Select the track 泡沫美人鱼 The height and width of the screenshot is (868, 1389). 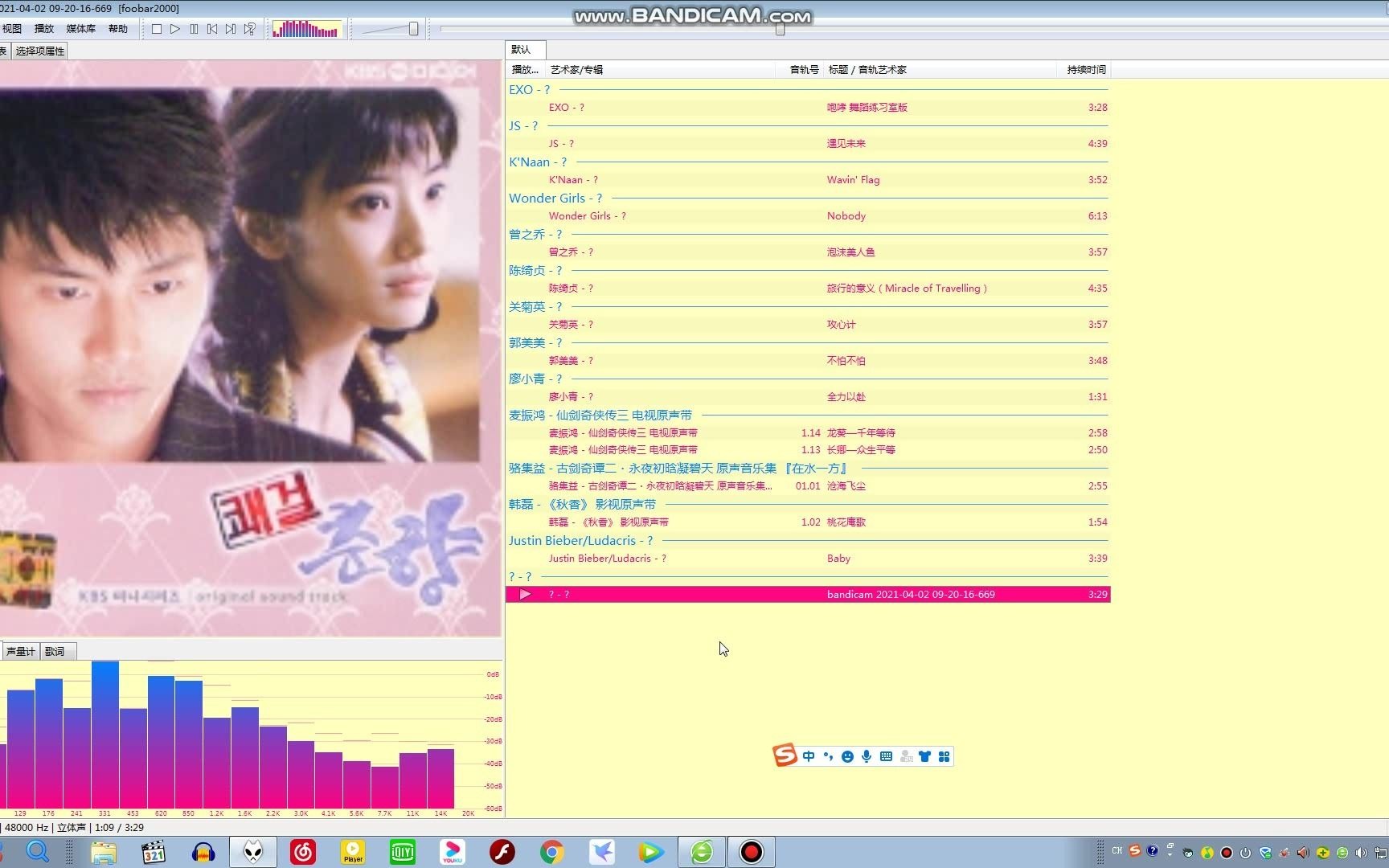pos(808,252)
